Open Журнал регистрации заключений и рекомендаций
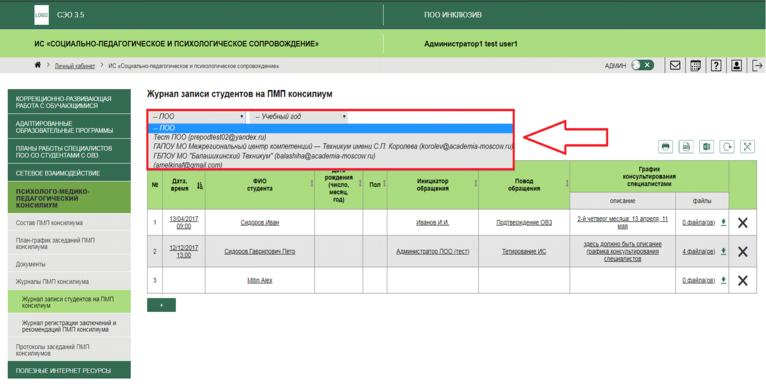 tap(69, 326)
